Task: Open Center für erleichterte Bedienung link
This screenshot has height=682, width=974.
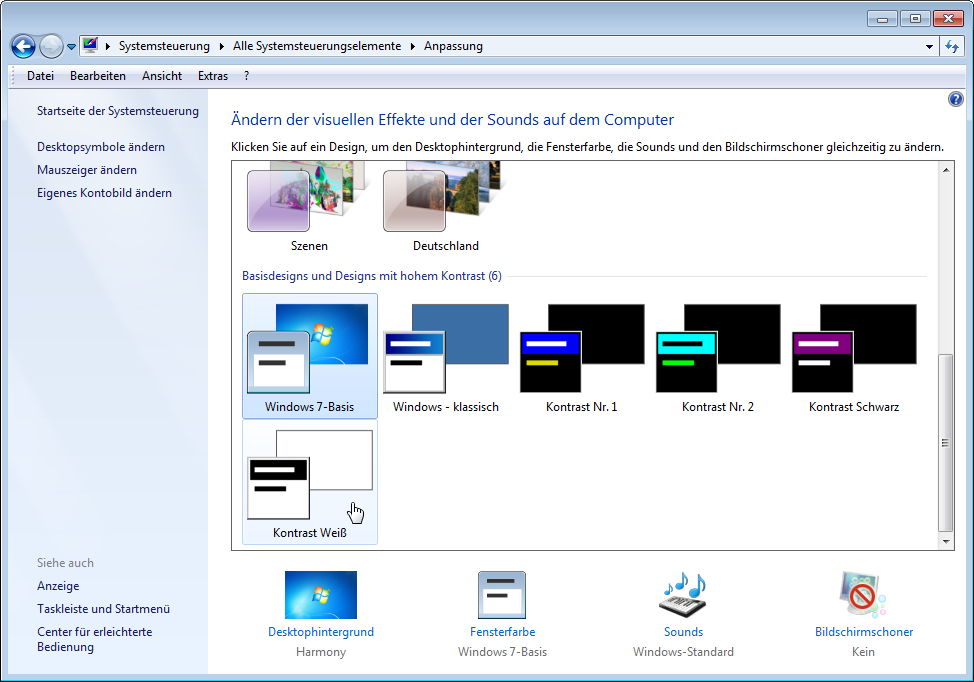Action: tap(94, 639)
